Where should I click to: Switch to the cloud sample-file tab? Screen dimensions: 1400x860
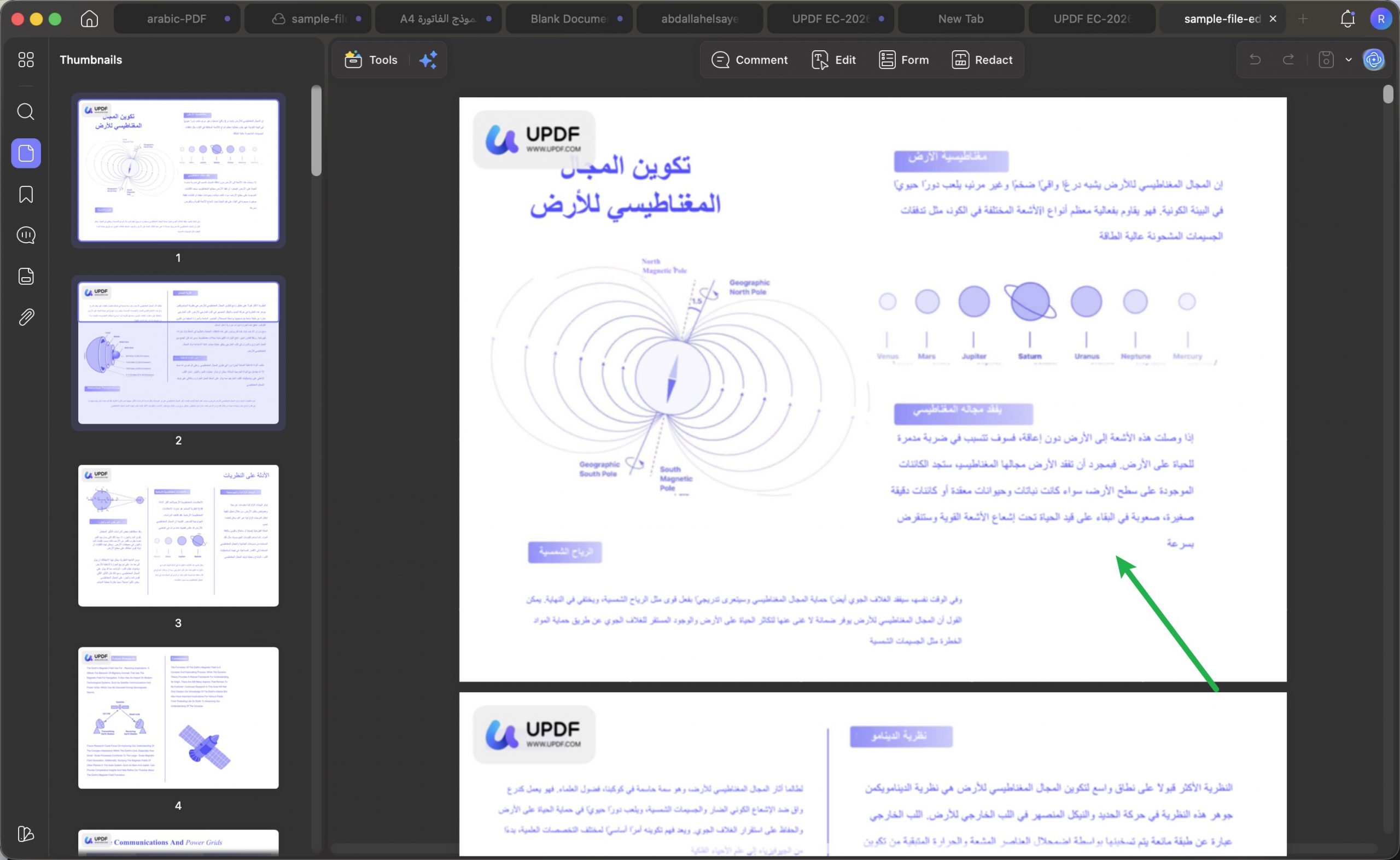308,19
